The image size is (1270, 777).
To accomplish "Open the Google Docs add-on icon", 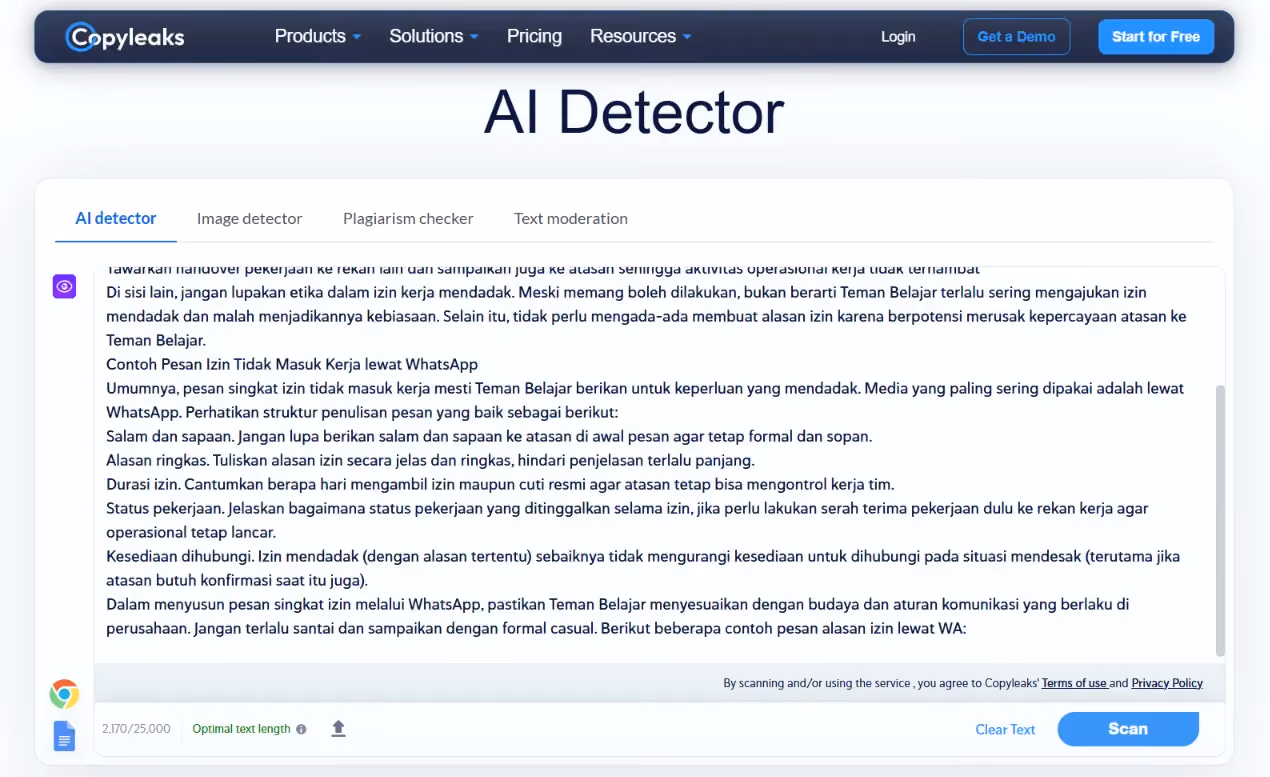I will [65, 736].
